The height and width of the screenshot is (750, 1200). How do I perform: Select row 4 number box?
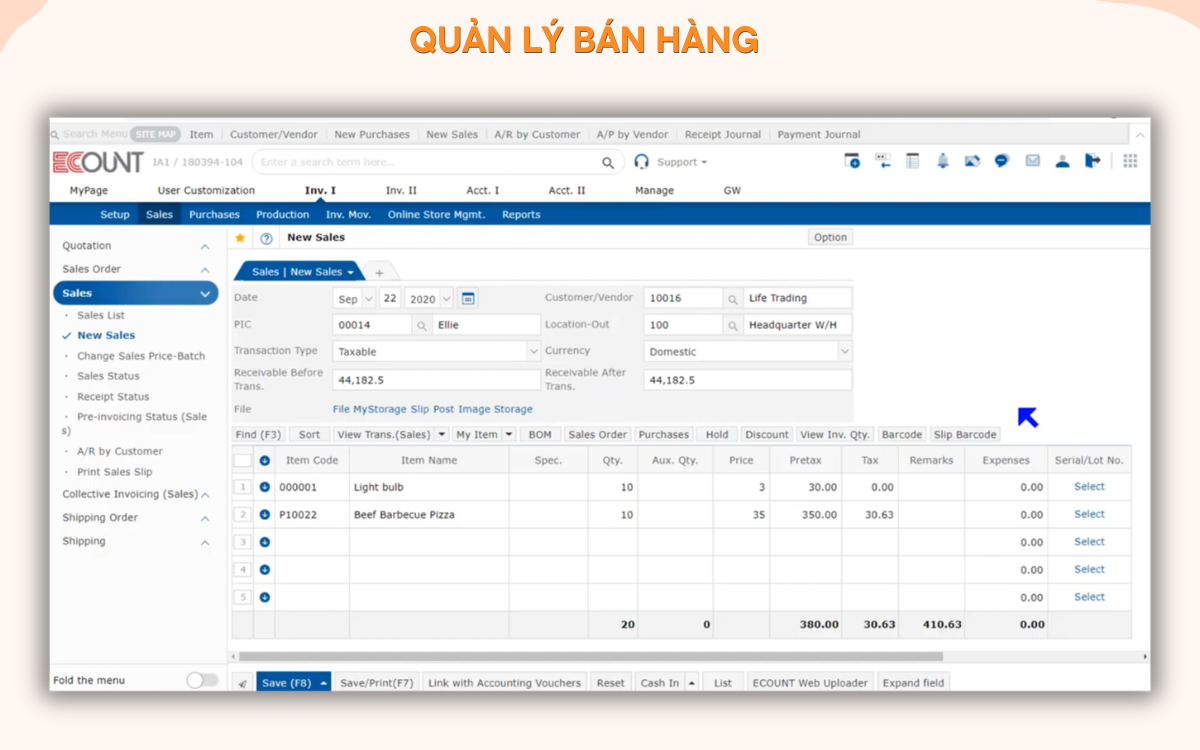coord(243,569)
